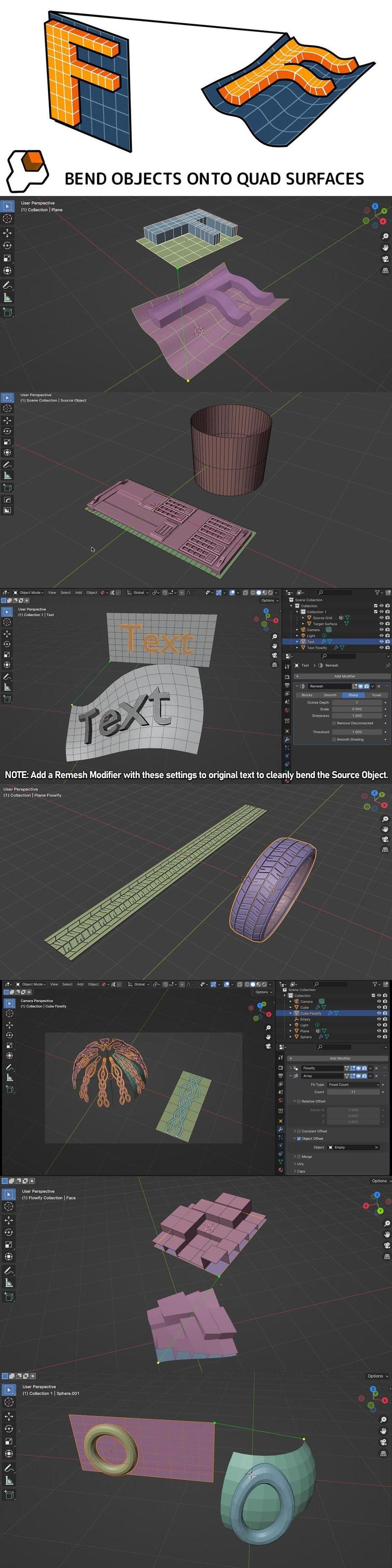
Task: Open Fit Type Fixed Count dropdown
Action: click(353, 1085)
